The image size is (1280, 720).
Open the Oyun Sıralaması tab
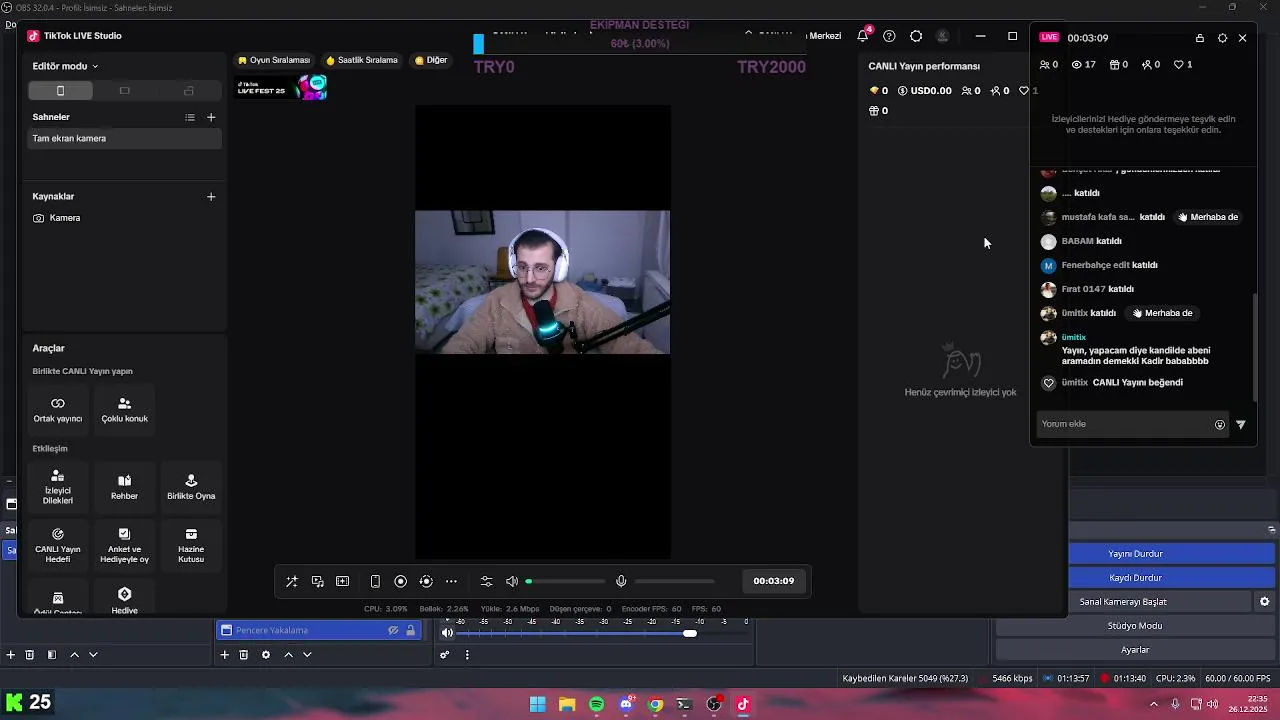point(274,60)
